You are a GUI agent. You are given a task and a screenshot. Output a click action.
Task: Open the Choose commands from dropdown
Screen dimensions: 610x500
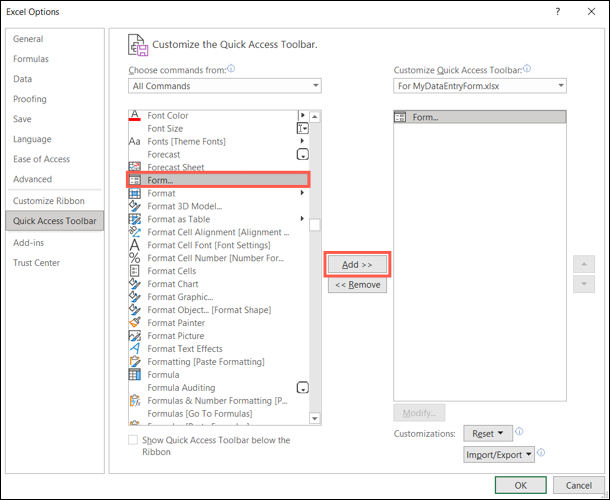coord(225,86)
